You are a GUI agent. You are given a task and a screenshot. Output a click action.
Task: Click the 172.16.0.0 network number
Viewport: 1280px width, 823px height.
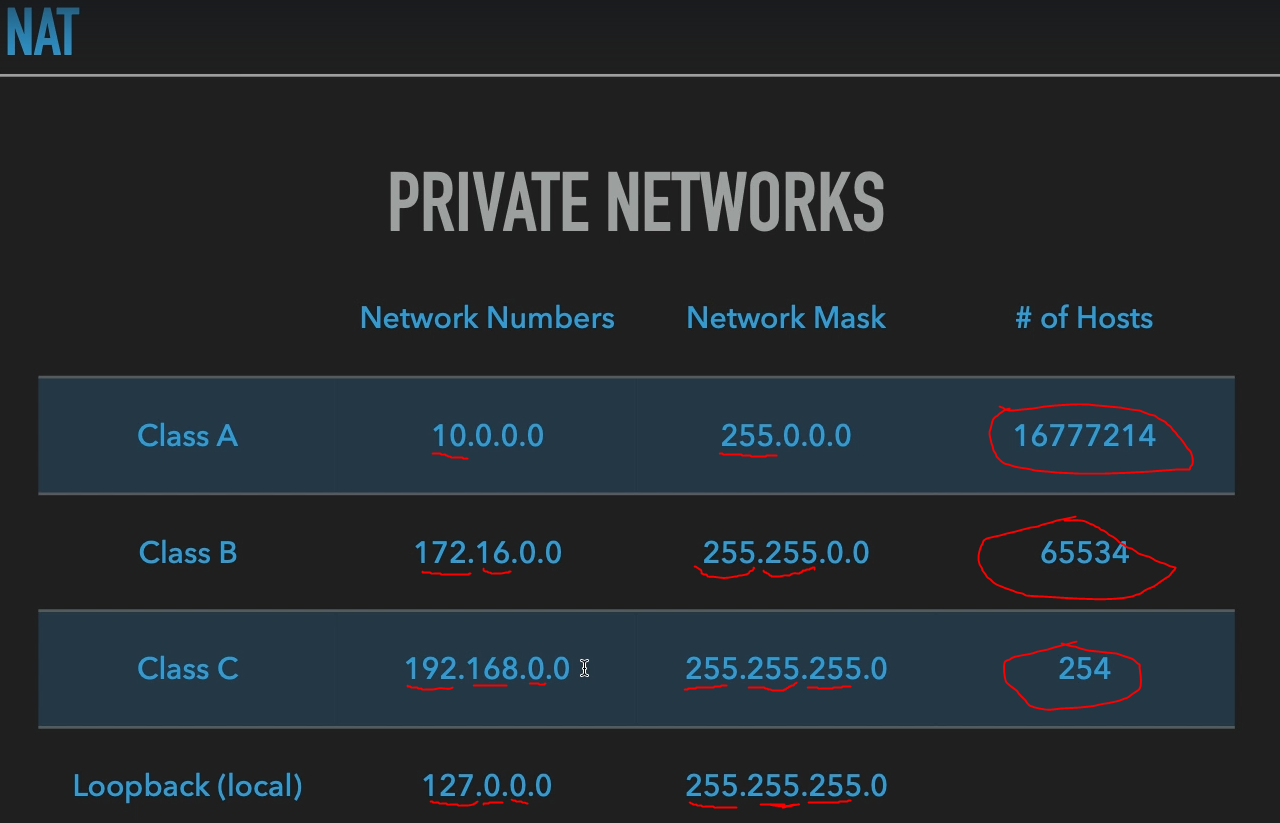(488, 553)
